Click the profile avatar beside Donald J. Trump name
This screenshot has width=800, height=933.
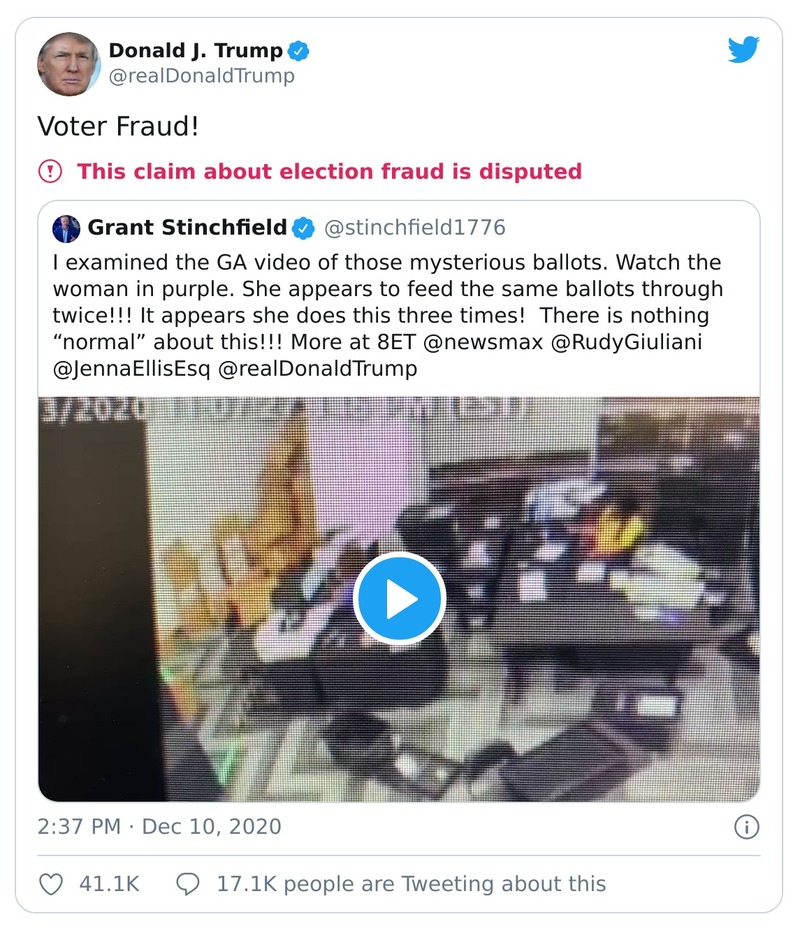(x=69, y=63)
